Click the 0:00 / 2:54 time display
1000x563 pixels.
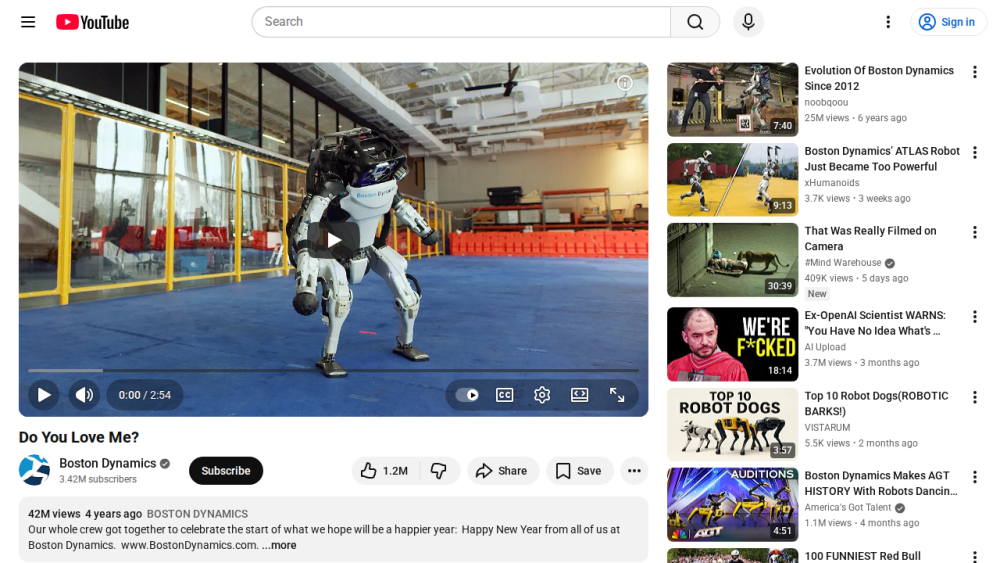coord(145,395)
